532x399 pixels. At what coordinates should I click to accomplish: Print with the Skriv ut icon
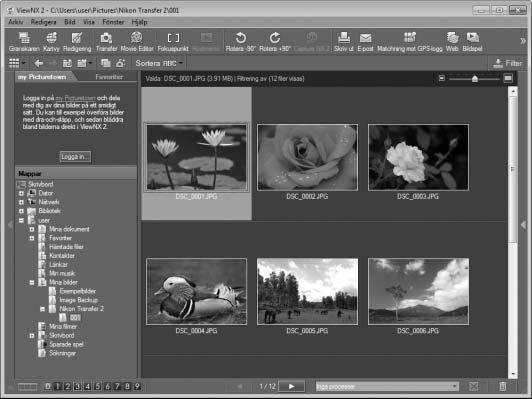point(343,42)
